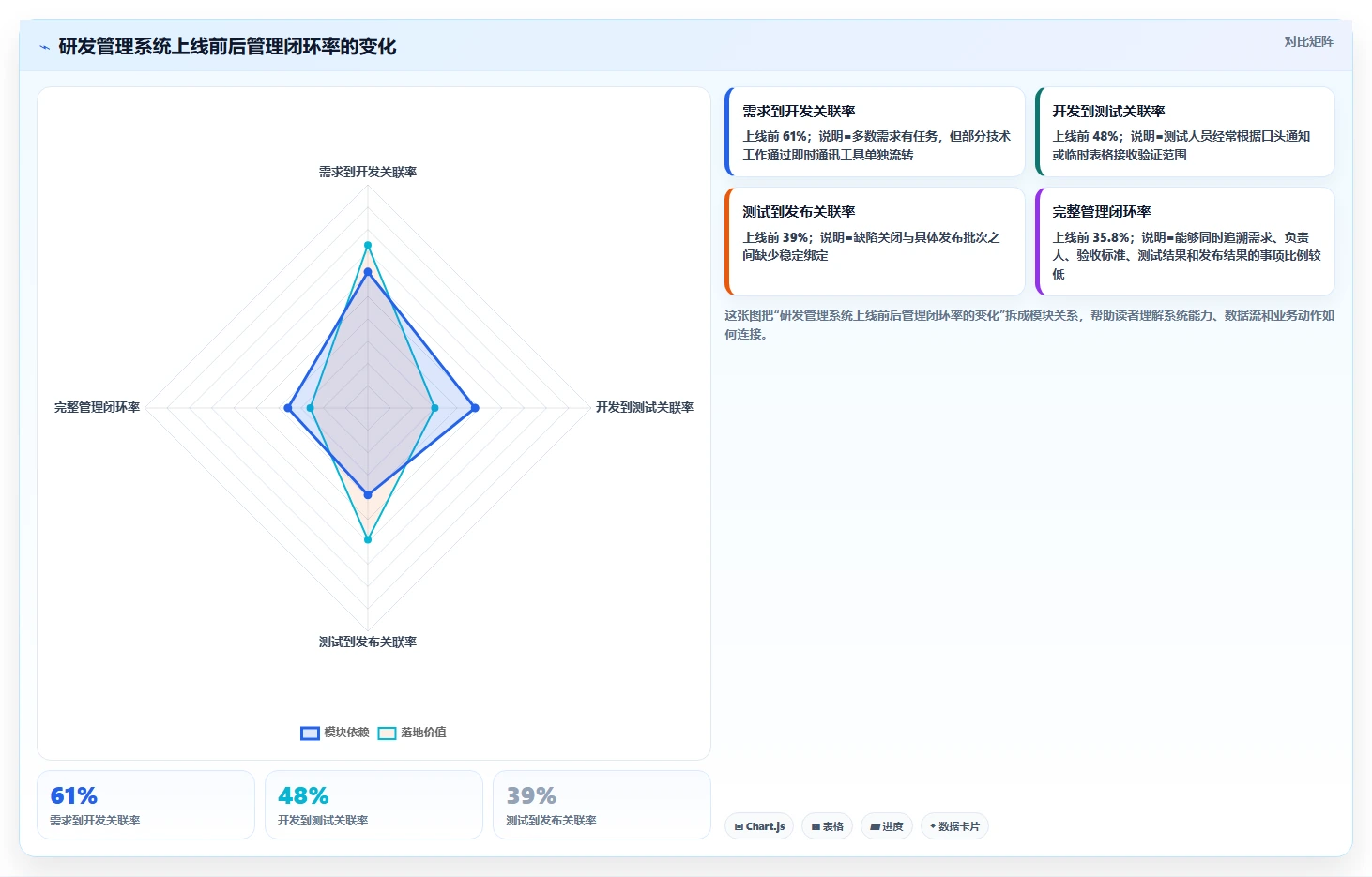Click the description paragraph starting 这张图把
Image resolution: width=1372 pixels, height=877 pixels.
(x=1029, y=325)
